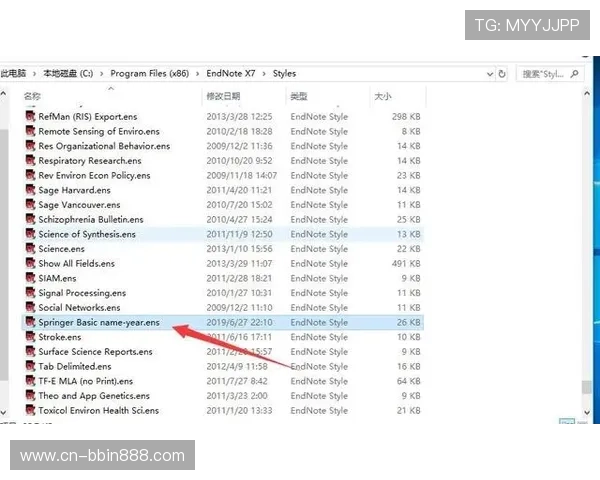Image resolution: width=600 pixels, height=480 pixels.
Task: Select file name "Social Networks.ens"
Action: point(79,307)
